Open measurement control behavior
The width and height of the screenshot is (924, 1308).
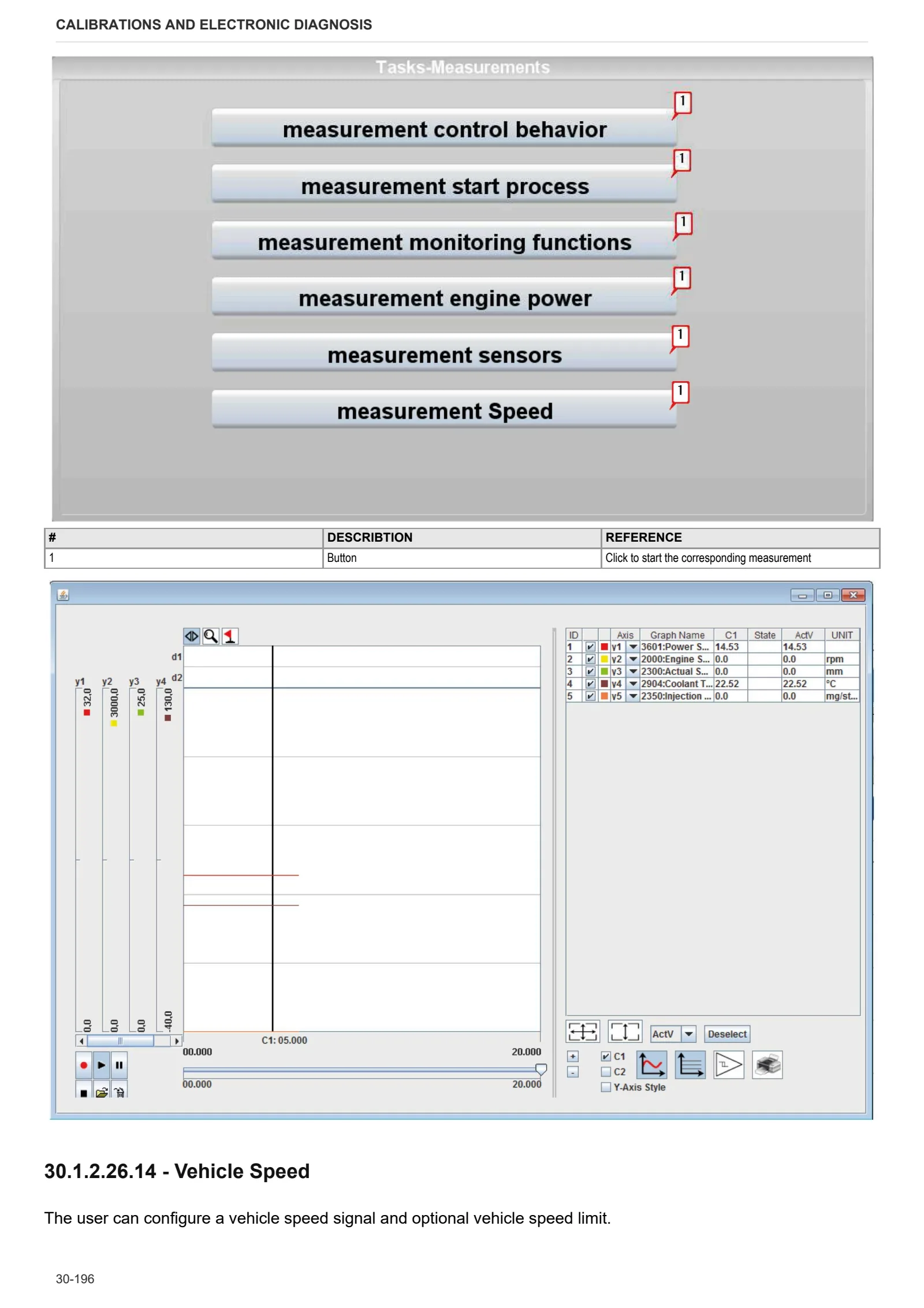(x=444, y=129)
